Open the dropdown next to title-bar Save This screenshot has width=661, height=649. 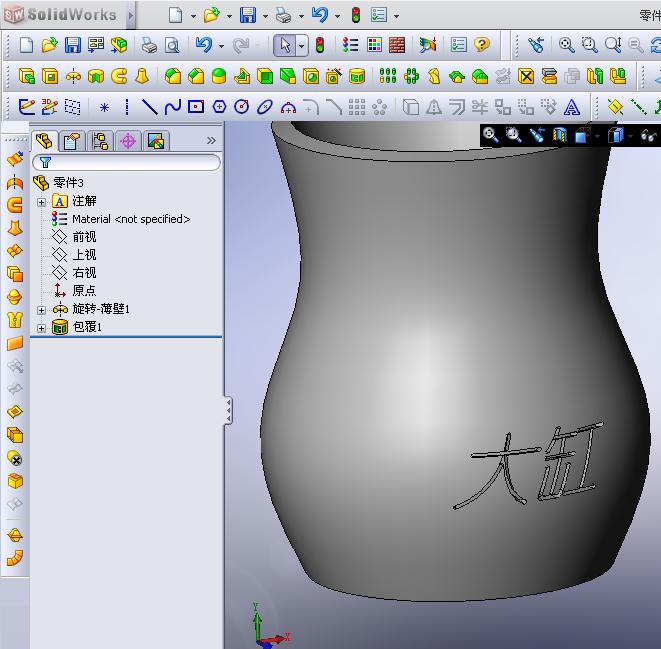265,16
